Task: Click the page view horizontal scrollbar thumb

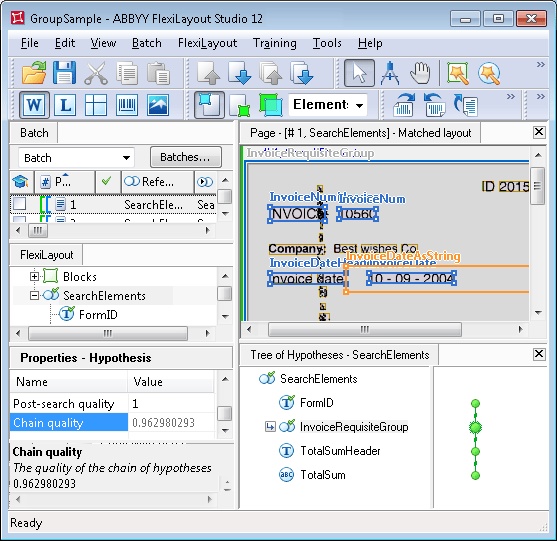Action: (365, 329)
